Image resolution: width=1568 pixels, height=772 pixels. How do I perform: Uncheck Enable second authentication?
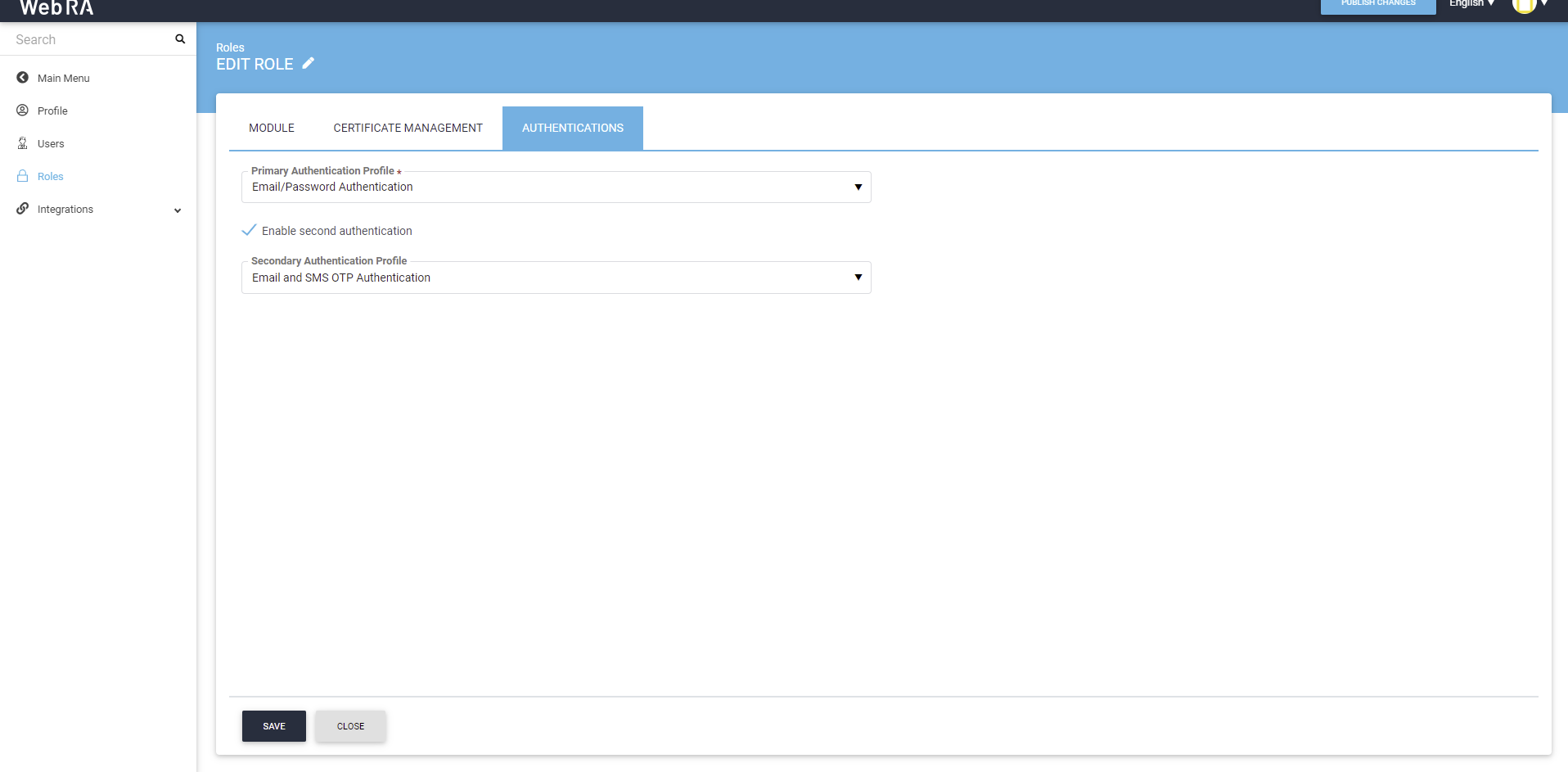250,231
